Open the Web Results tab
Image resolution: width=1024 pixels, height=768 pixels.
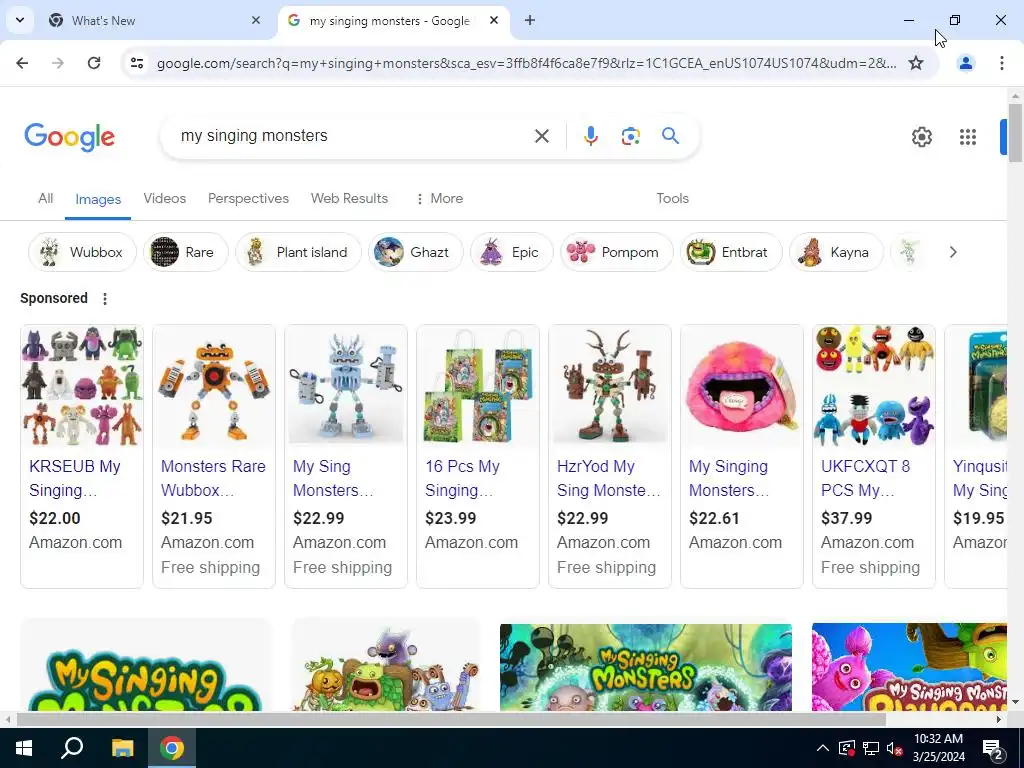pos(349,199)
